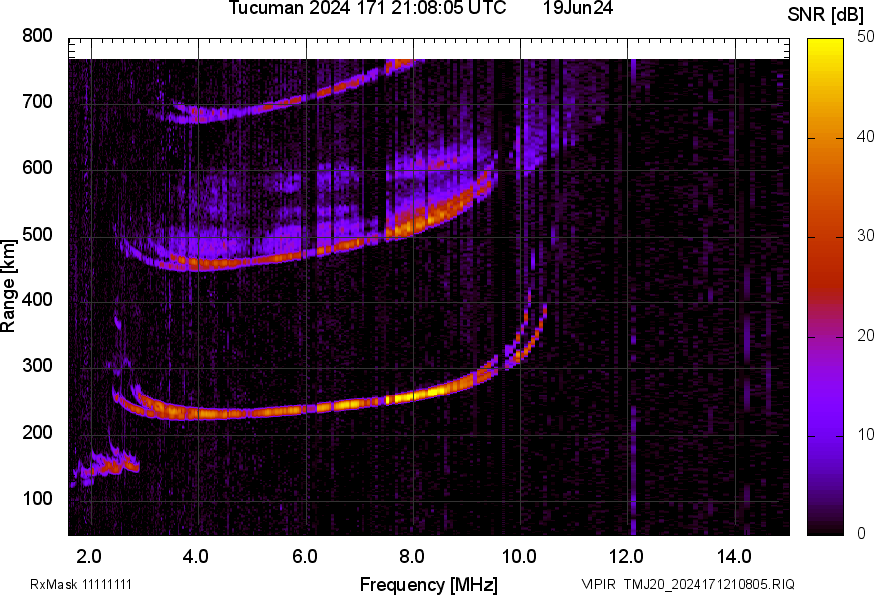Viewport: 874px width, 595px height.
Task: Click the frequency tick label '6.0'
Action: pyautogui.click(x=304, y=557)
